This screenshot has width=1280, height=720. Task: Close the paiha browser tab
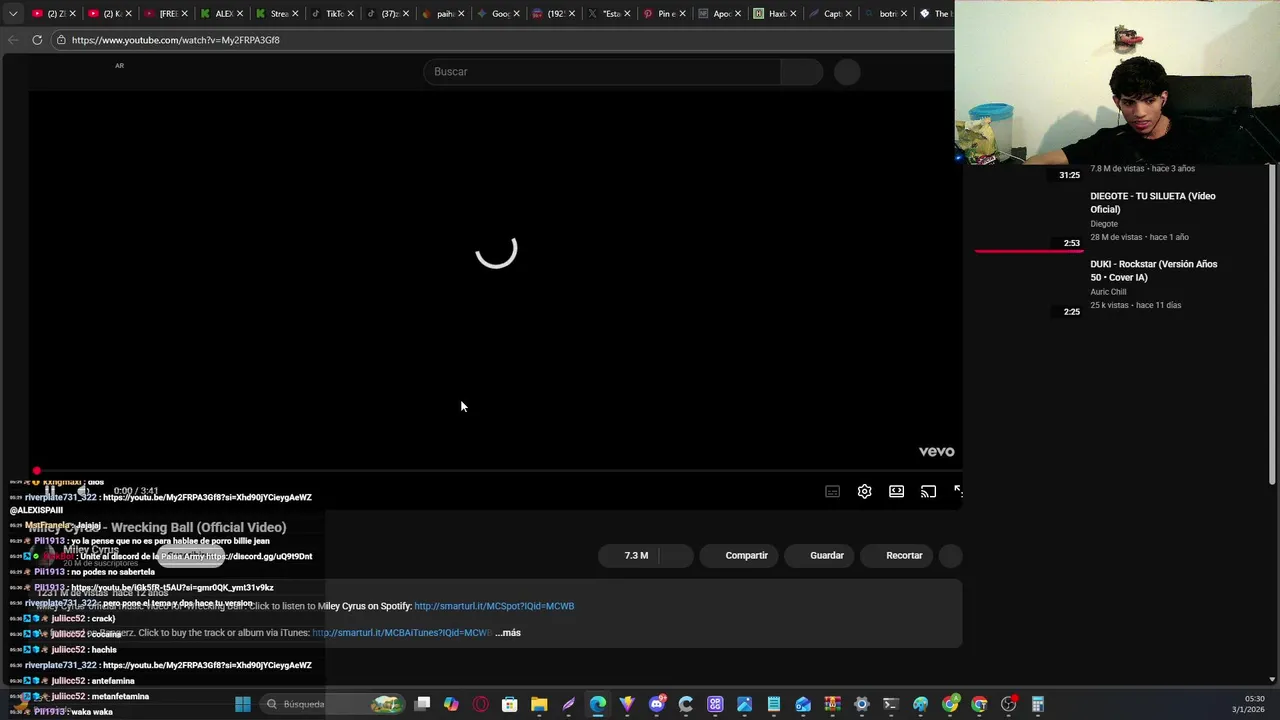coord(461,14)
